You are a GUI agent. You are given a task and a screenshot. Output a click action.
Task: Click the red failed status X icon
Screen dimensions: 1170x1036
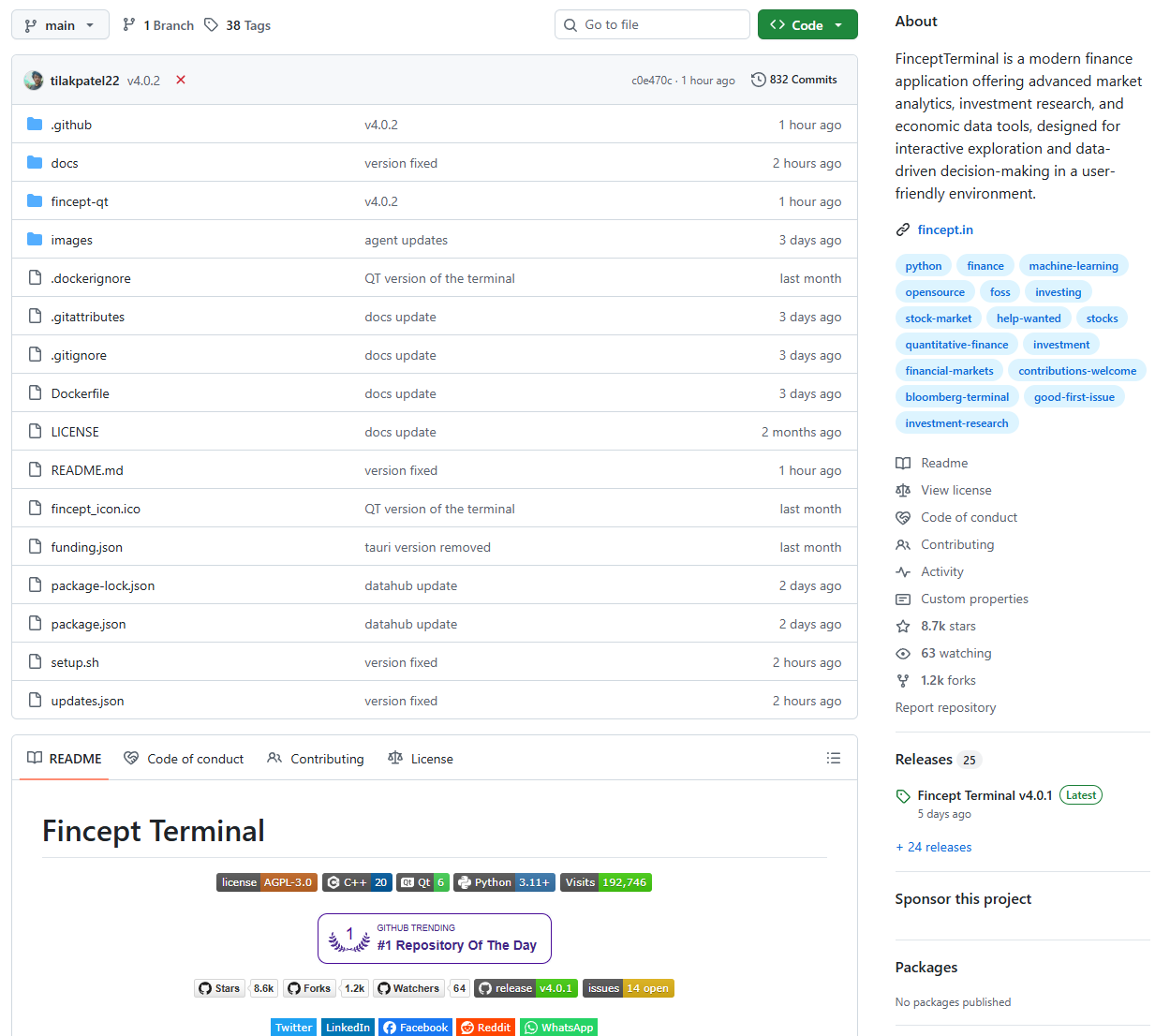click(181, 80)
